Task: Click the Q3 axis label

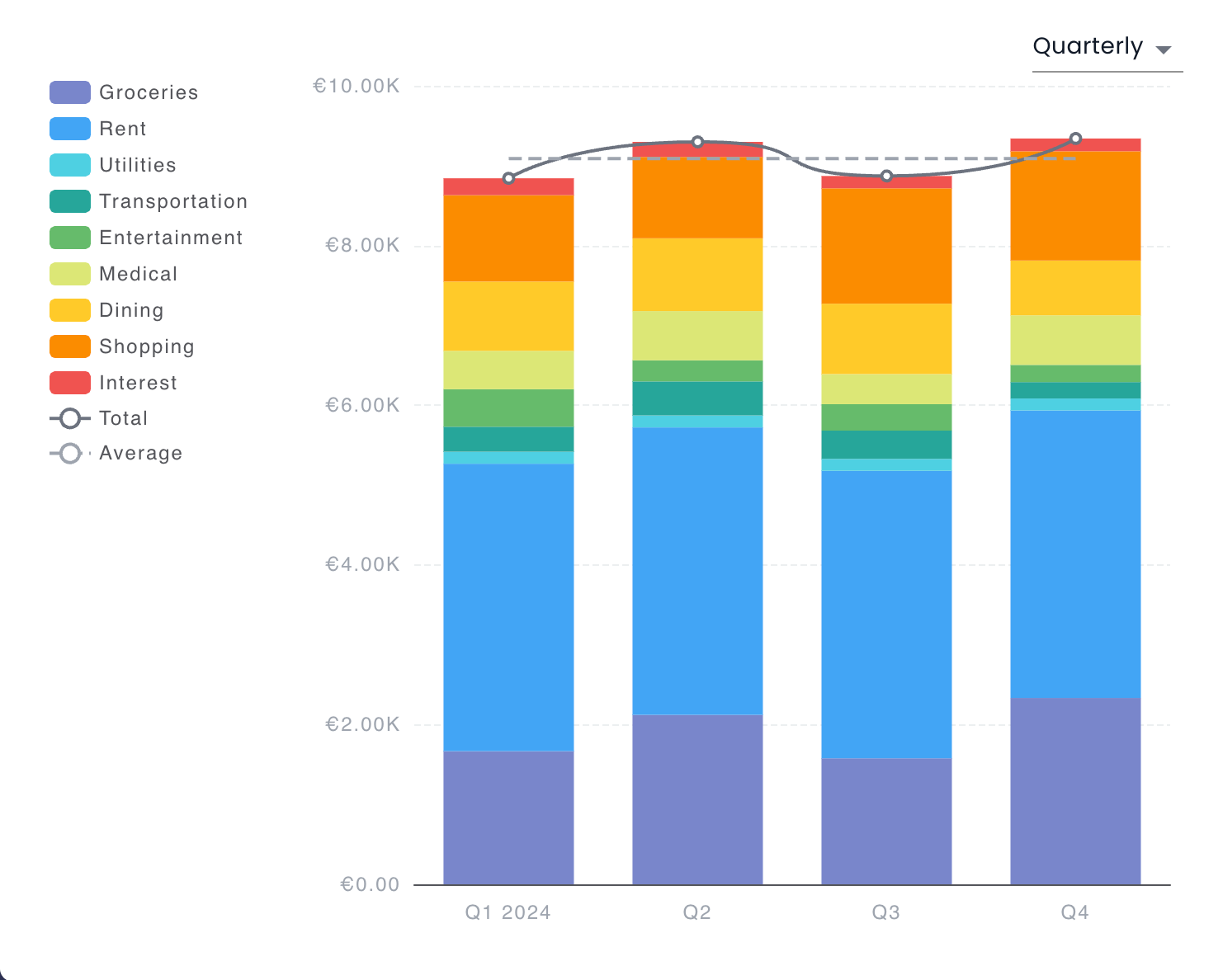Action: point(886,912)
